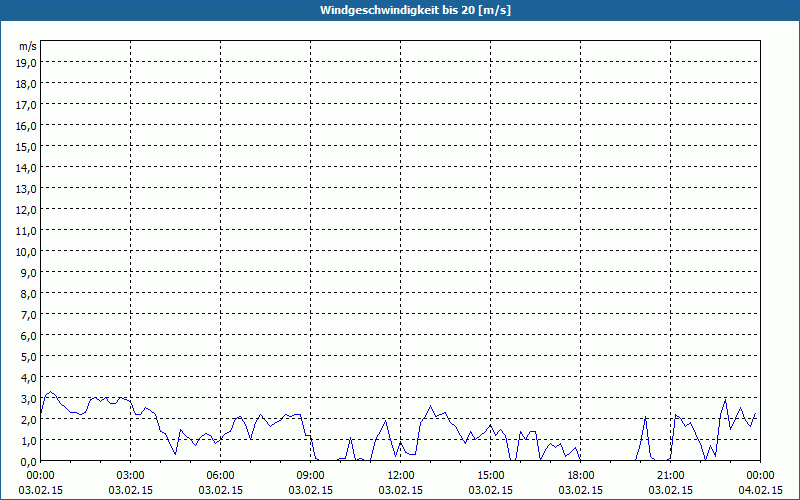Click the 03:00 time axis label
Viewport: 800px width, 500px height.
(x=131, y=476)
